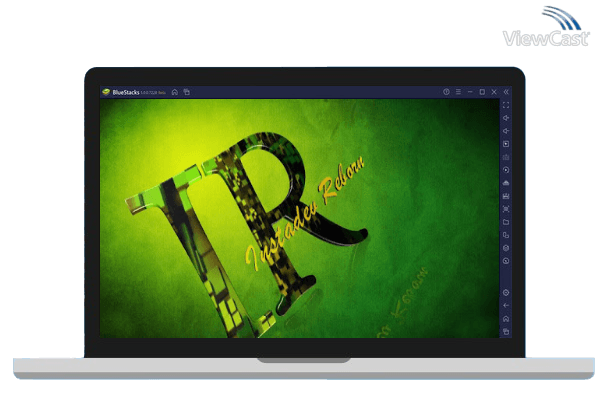Click the back arrow in side toolbar
This screenshot has width=602, height=414.
[x=506, y=306]
